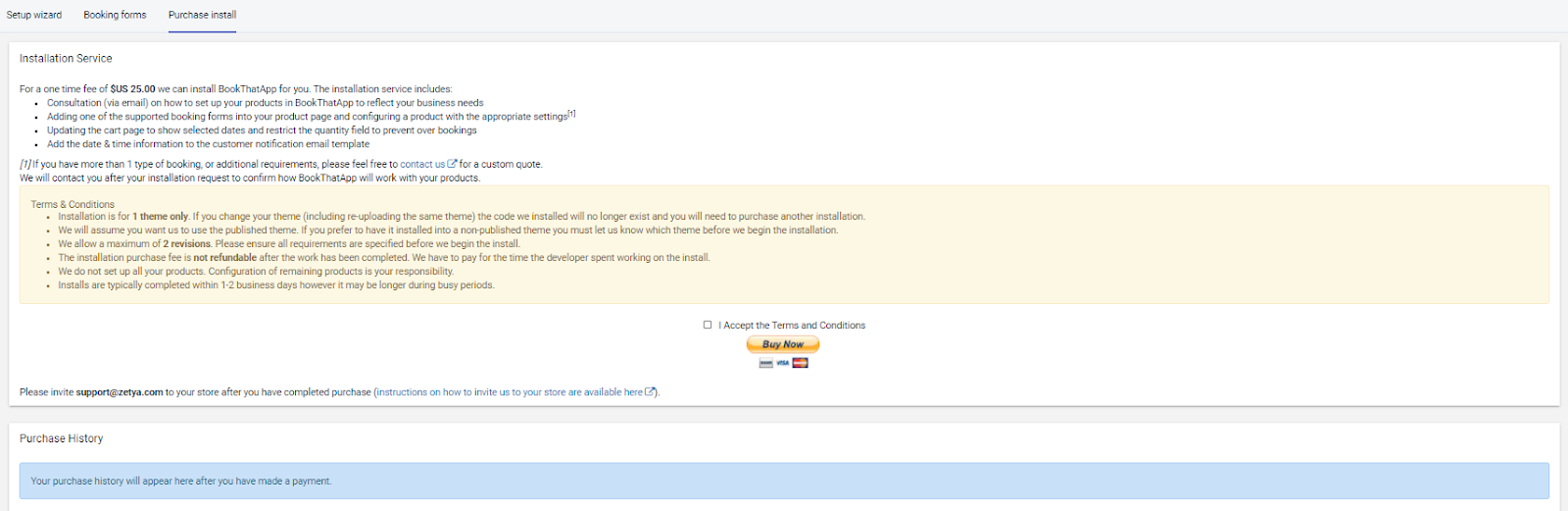The height and width of the screenshot is (511, 1568).
Task: Click the Purchase History heading
Action: 61,438
